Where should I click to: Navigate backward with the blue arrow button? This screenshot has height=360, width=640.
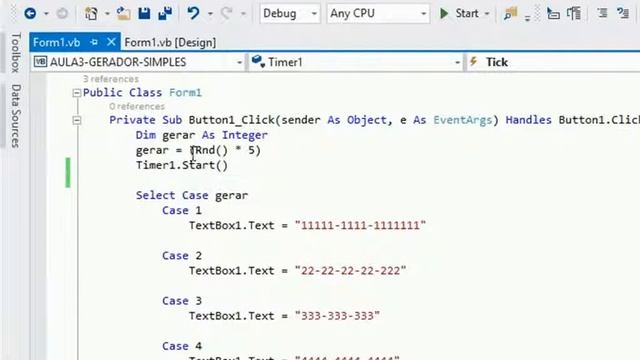[x=30, y=13]
